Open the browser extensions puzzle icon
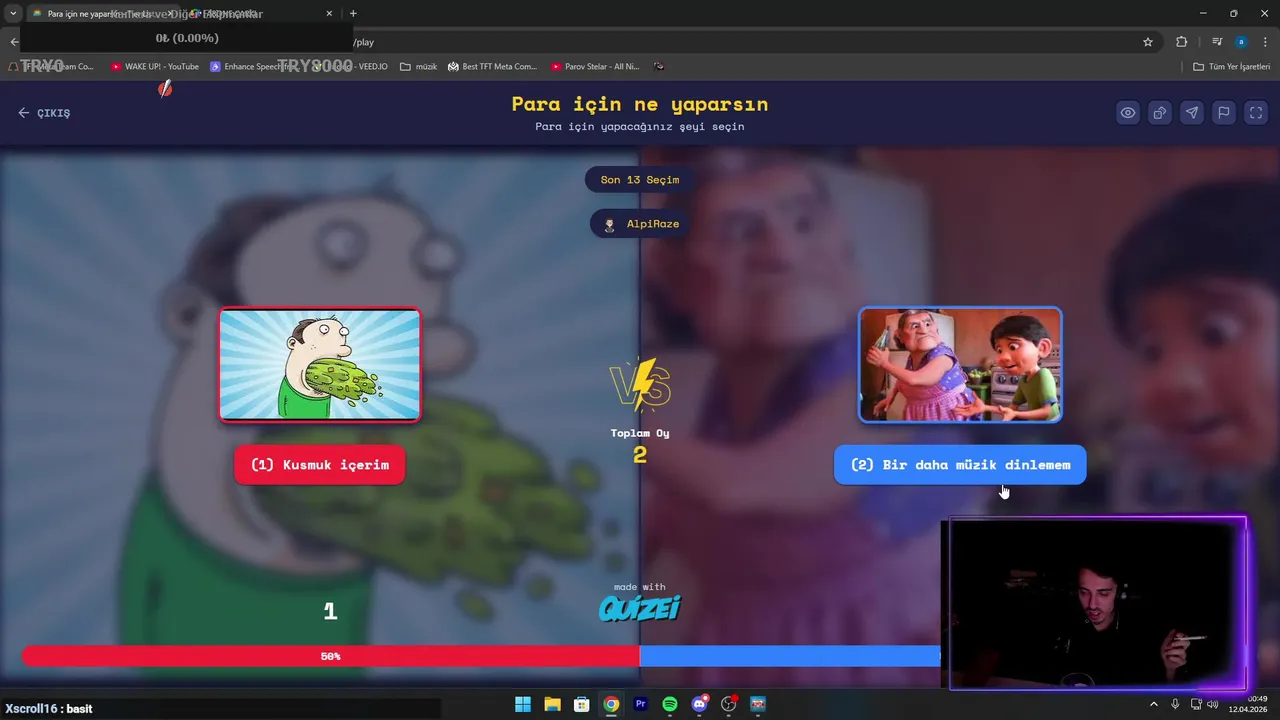Viewport: 1280px width, 720px height. [1182, 42]
